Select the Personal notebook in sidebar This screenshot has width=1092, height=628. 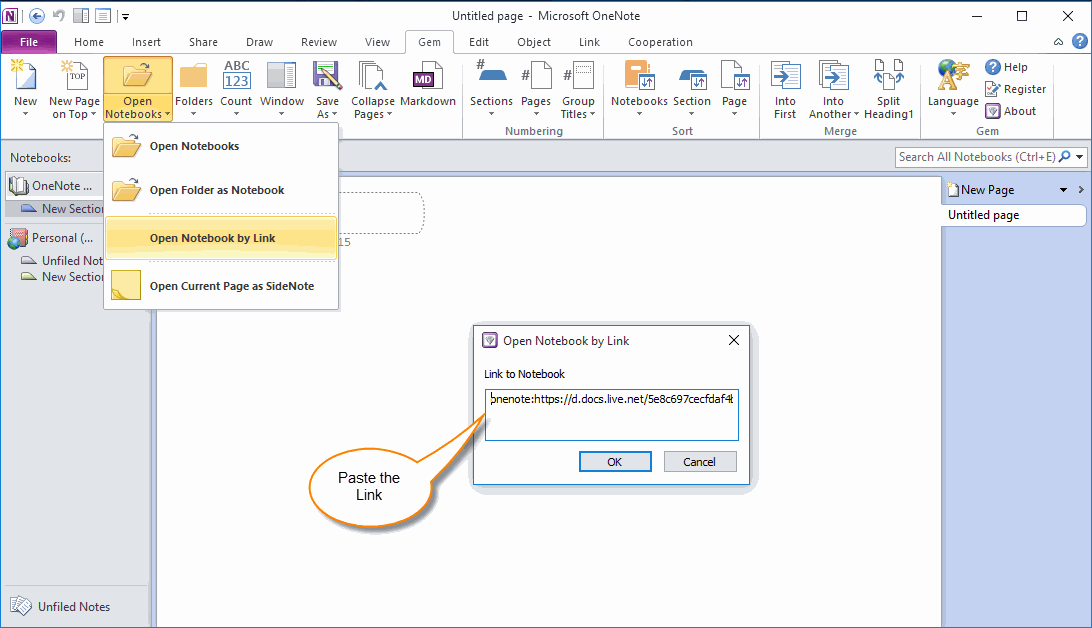coord(54,238)
